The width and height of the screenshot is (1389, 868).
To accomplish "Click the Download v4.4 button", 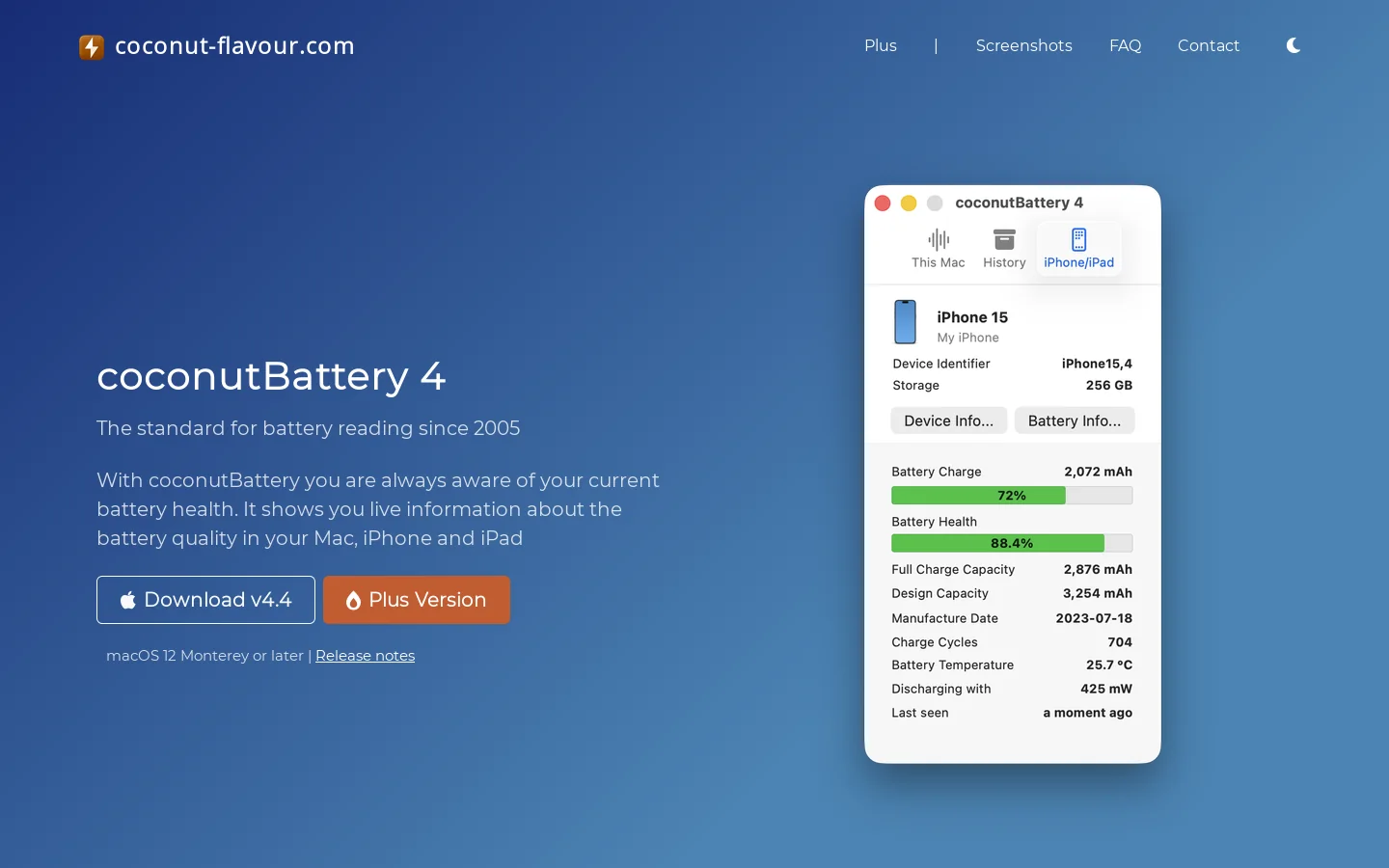I will pos(205,600).
